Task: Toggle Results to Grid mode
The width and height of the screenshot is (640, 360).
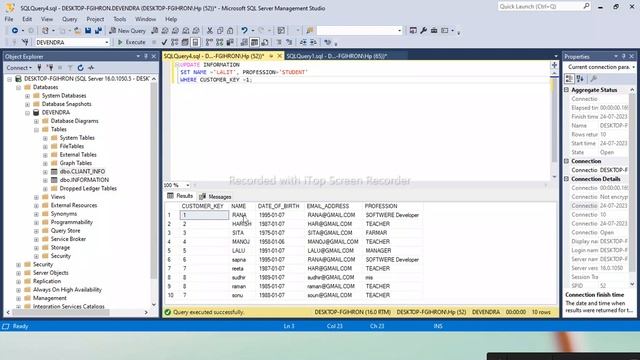Action: pos(254,42)
